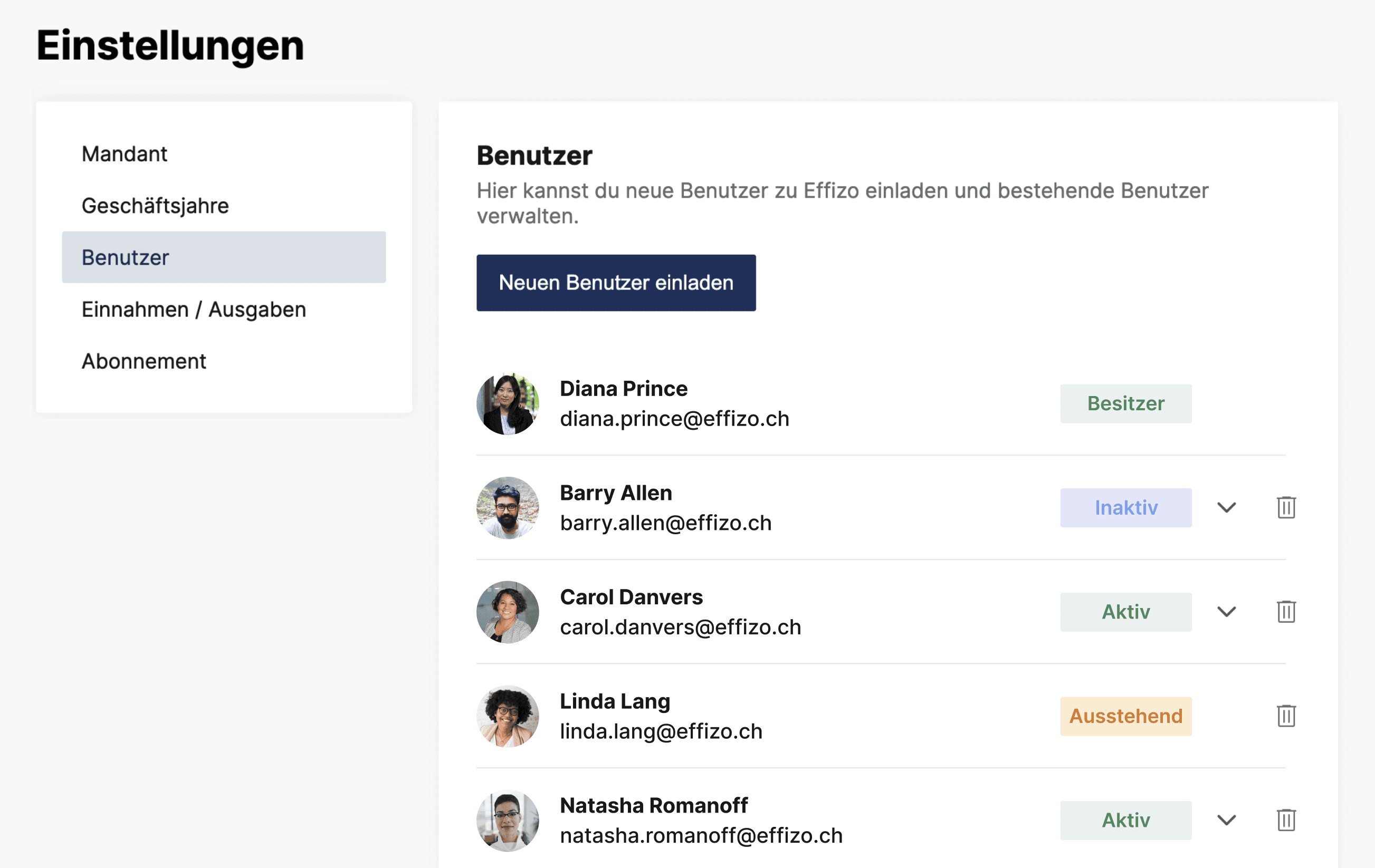Image resolution: width=1375 pixels, height=868 pixels.
Task: Click the Besitzer badge for Diana Prince
Action: click(1125, 403)
